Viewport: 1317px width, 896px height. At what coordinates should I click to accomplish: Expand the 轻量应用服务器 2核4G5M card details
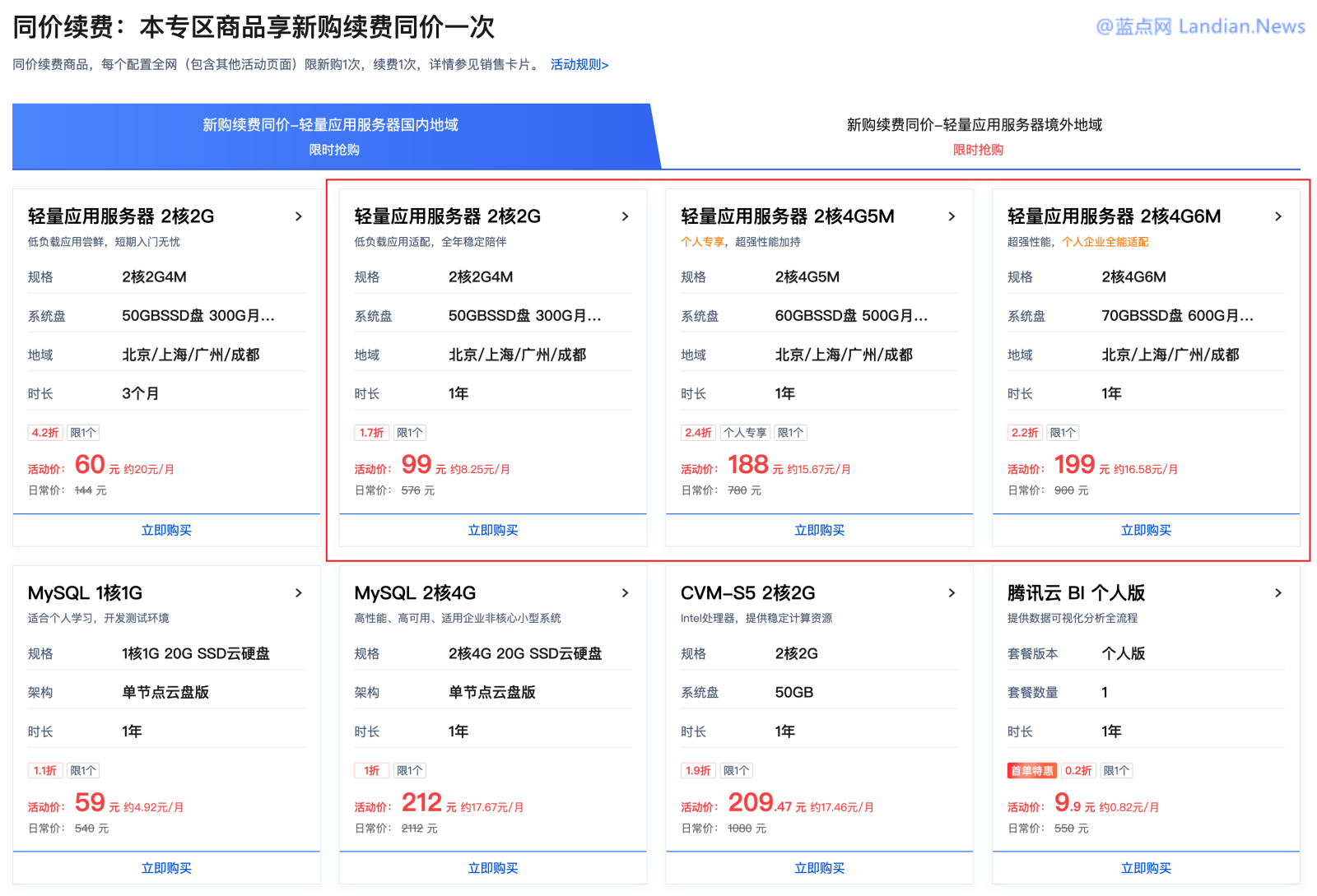(x=952, y=216)
